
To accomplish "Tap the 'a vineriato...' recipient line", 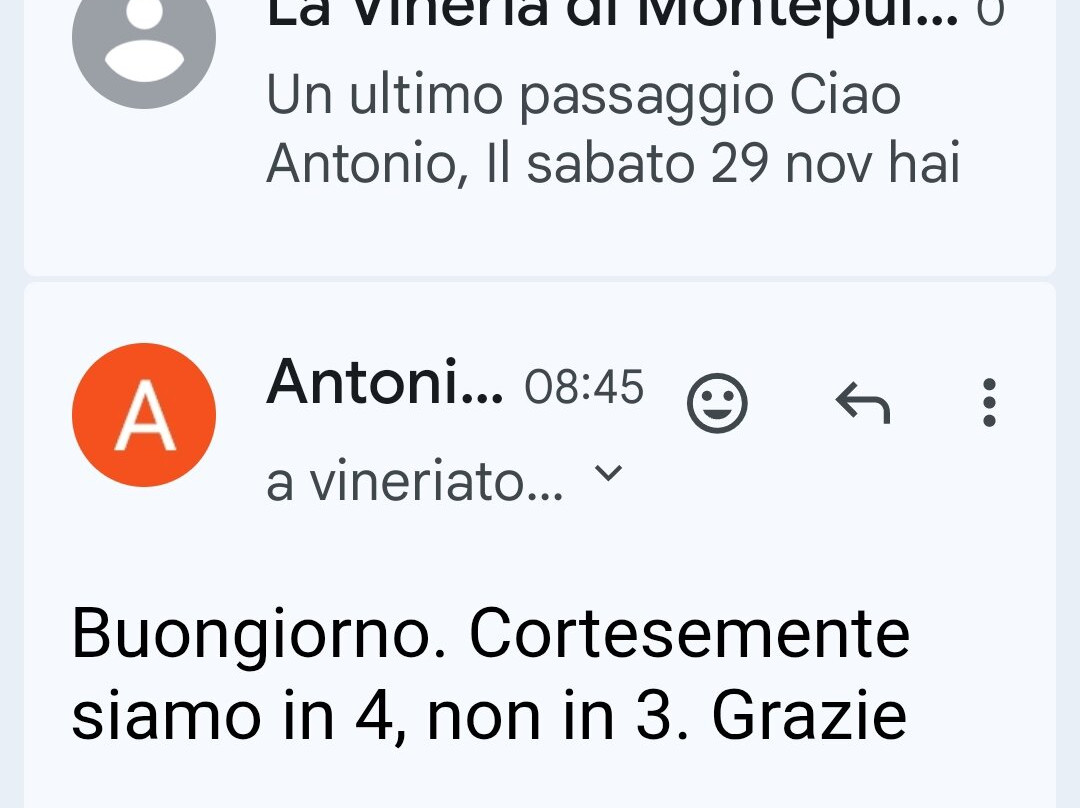I will click(x=414, y=484).
